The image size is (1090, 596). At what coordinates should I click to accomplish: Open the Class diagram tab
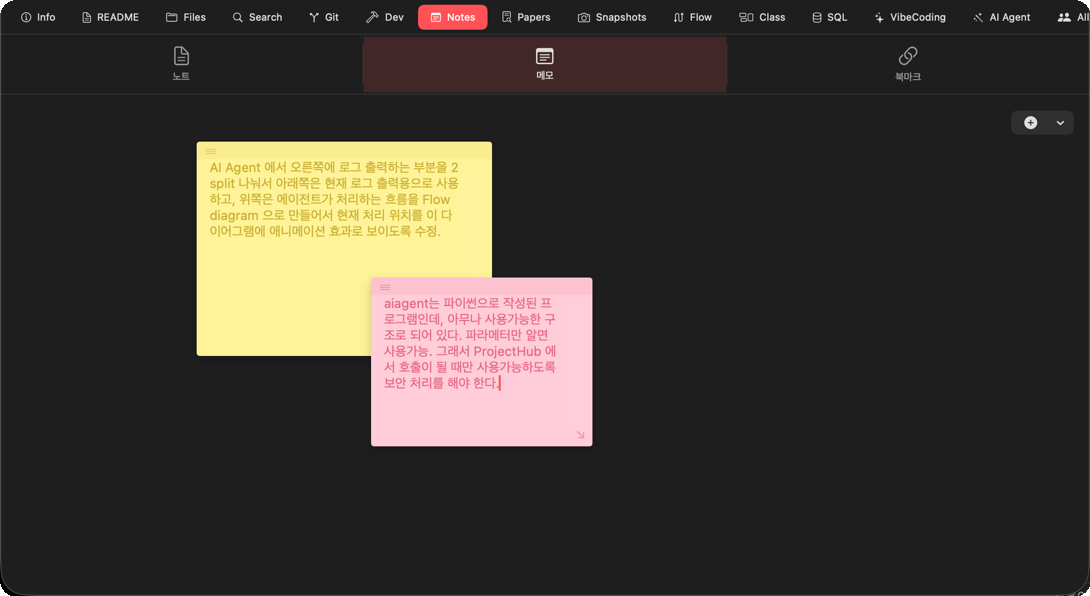coord(761,17)
